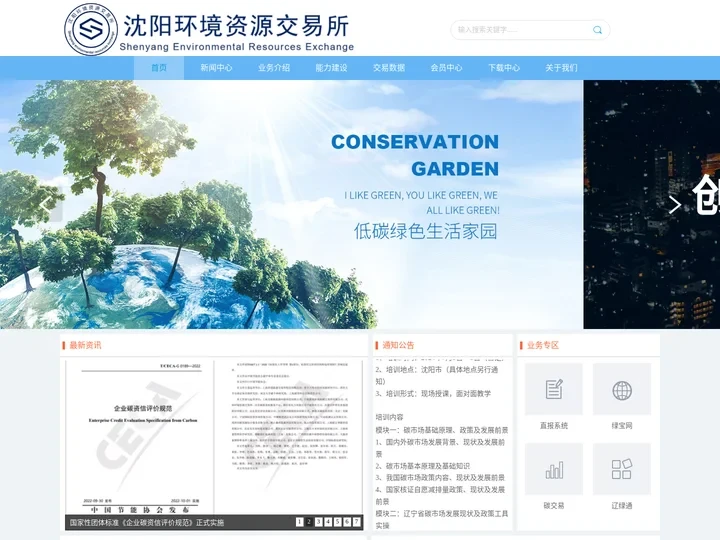Go to news slide 3
Screen dimensions: 720x540
pyautogui.click(x=319, y=522)
